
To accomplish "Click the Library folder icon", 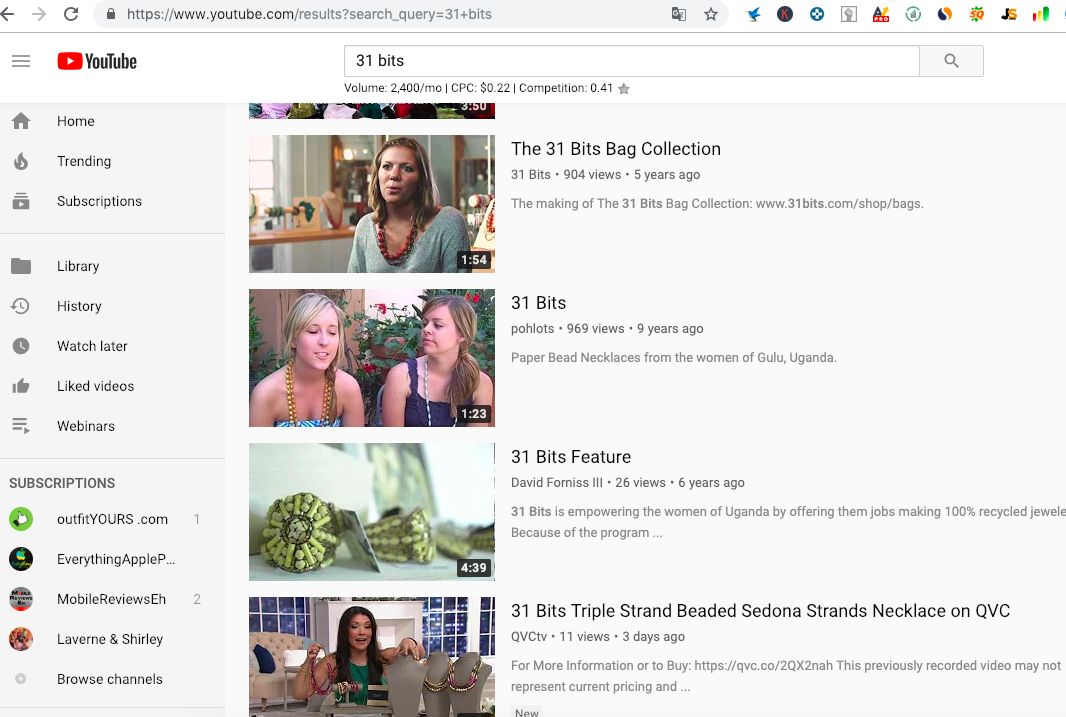I will [21, 266].
